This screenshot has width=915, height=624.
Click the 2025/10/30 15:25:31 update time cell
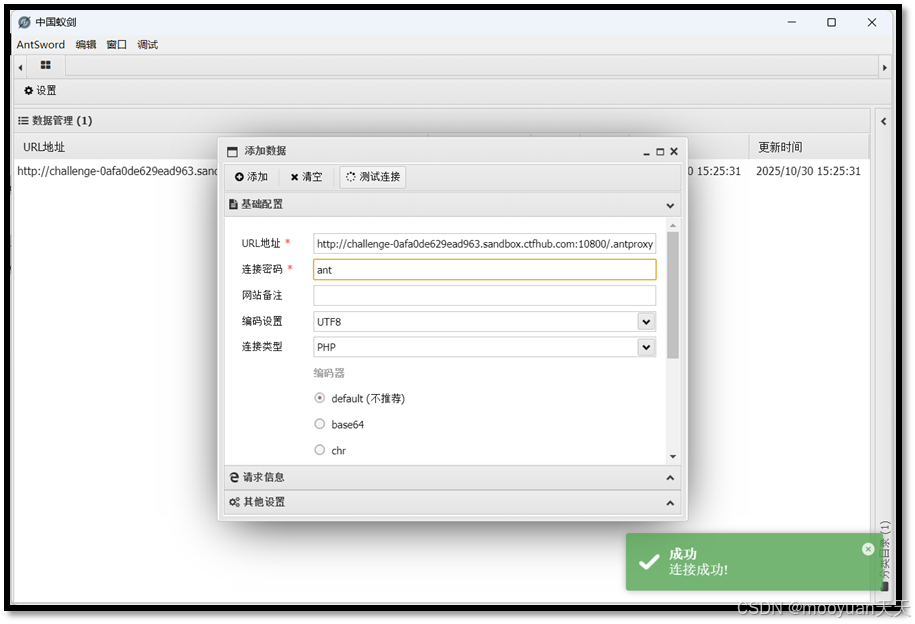click(x=808, y=171)
